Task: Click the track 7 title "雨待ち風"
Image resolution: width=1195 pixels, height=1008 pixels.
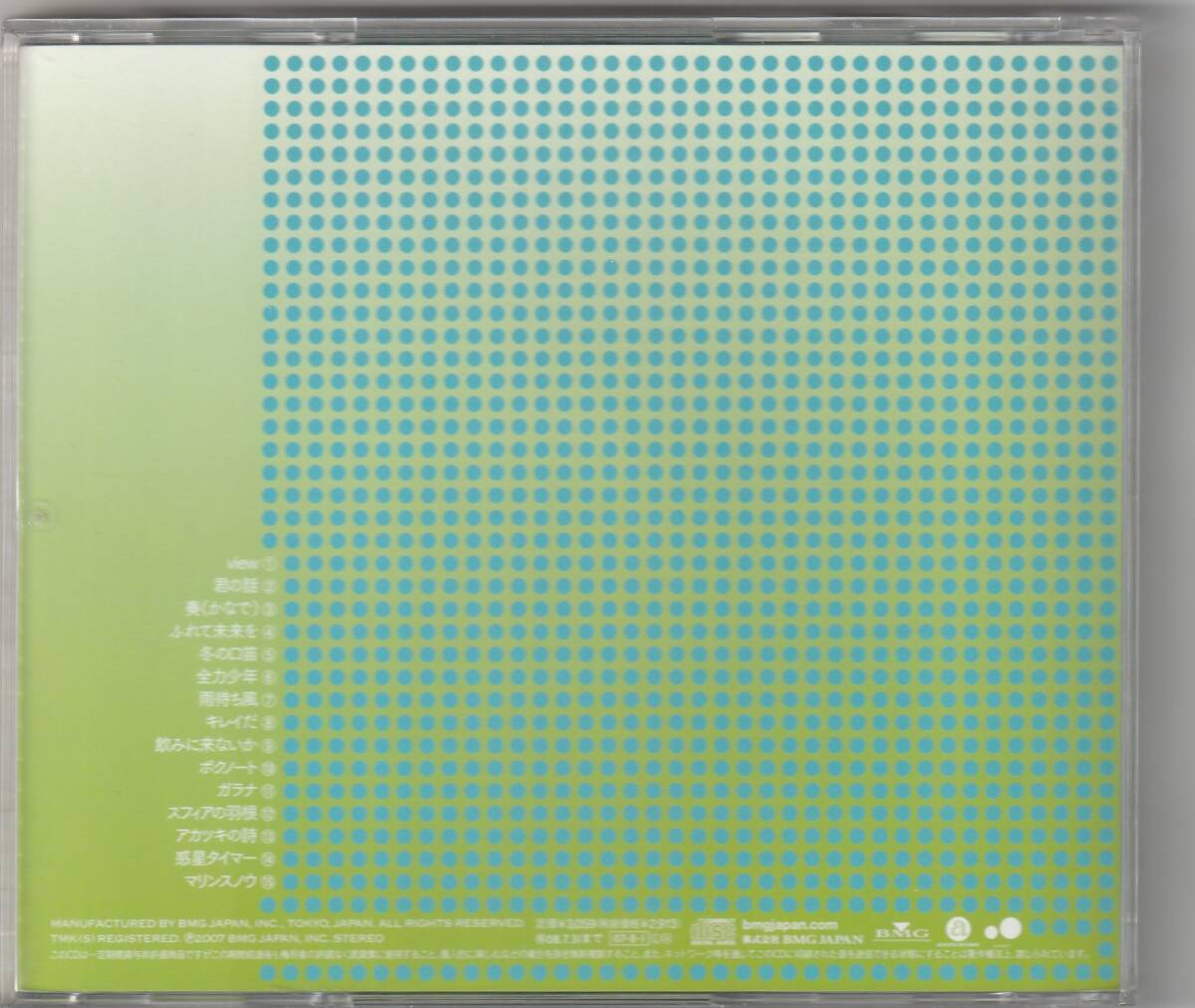Action: tap(229, 699)
